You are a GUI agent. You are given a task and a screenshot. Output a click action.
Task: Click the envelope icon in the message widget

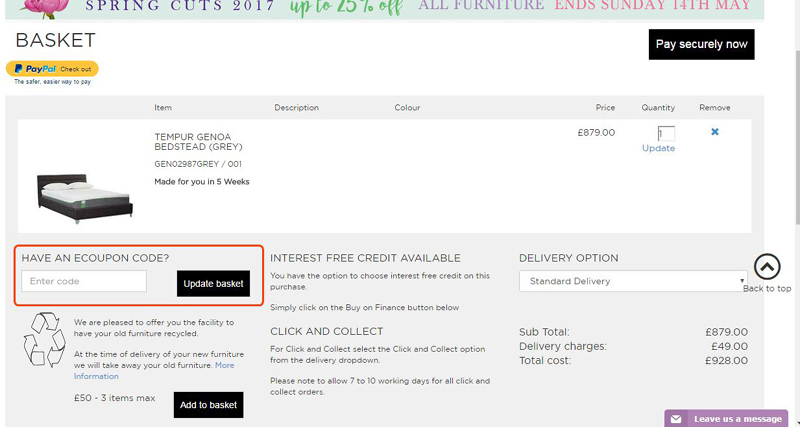tap(676, 419)
